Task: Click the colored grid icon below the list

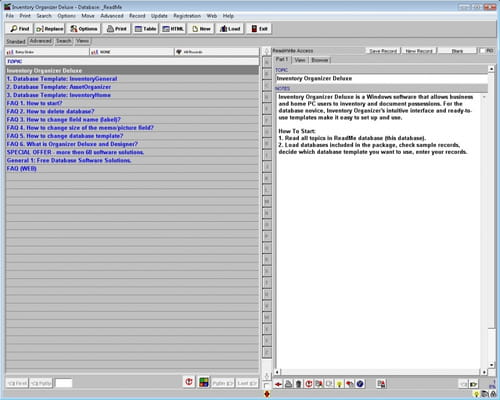Action: [204, 382]
